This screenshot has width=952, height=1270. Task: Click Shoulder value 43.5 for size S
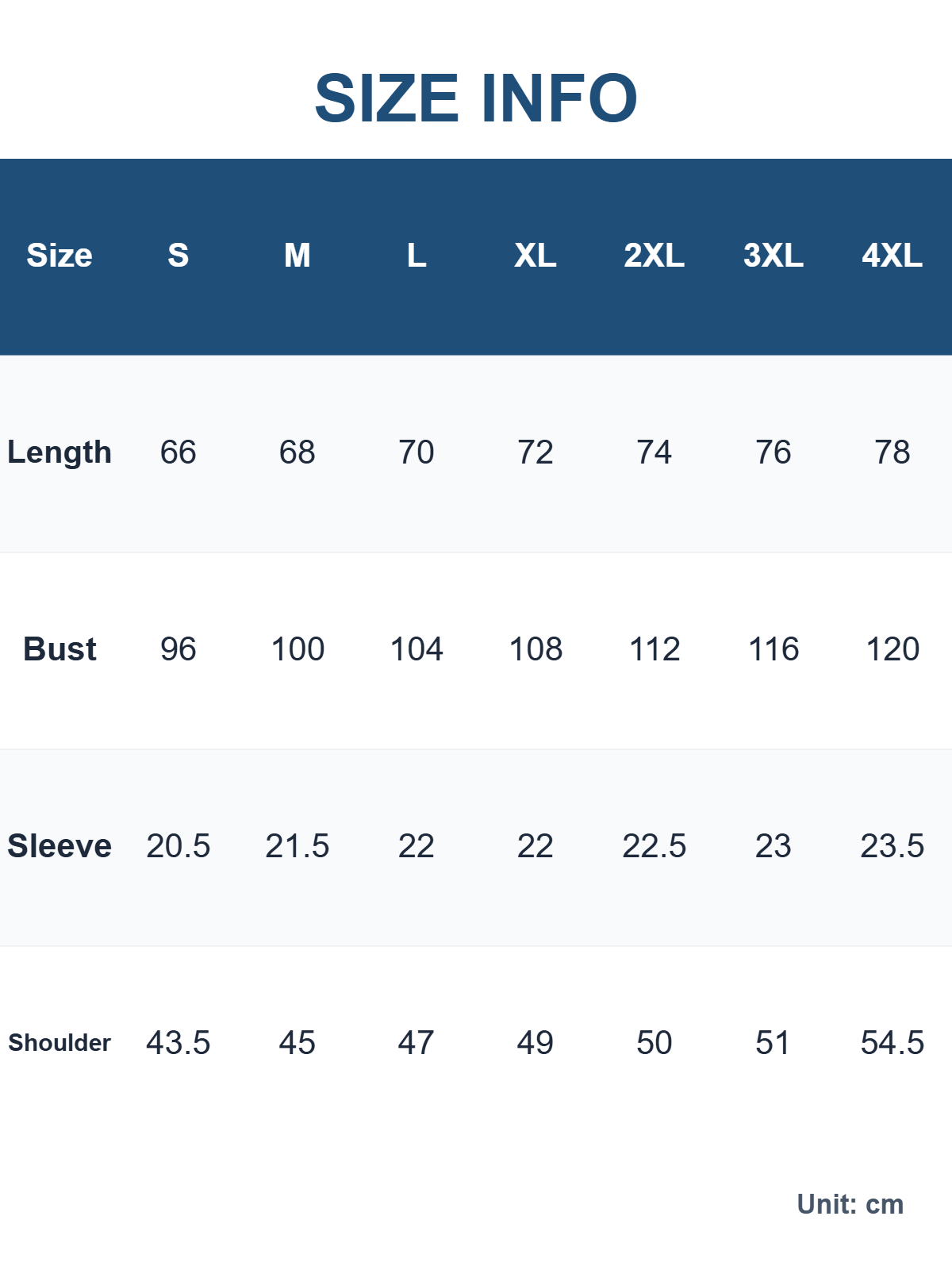[x=178, y=1043]
